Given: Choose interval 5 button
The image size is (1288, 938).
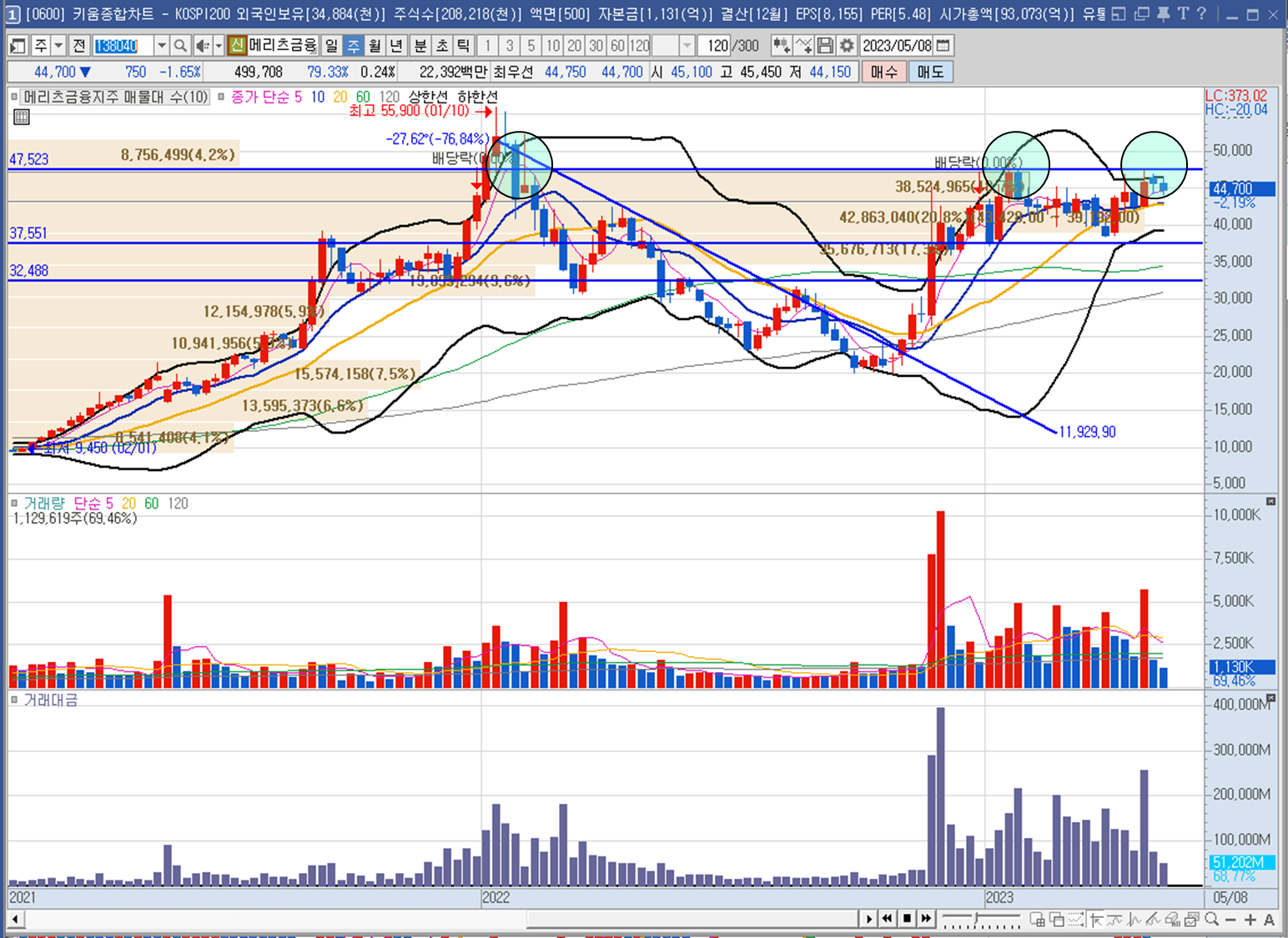Looking at the screenshot, I should click(x=531, y=46).
